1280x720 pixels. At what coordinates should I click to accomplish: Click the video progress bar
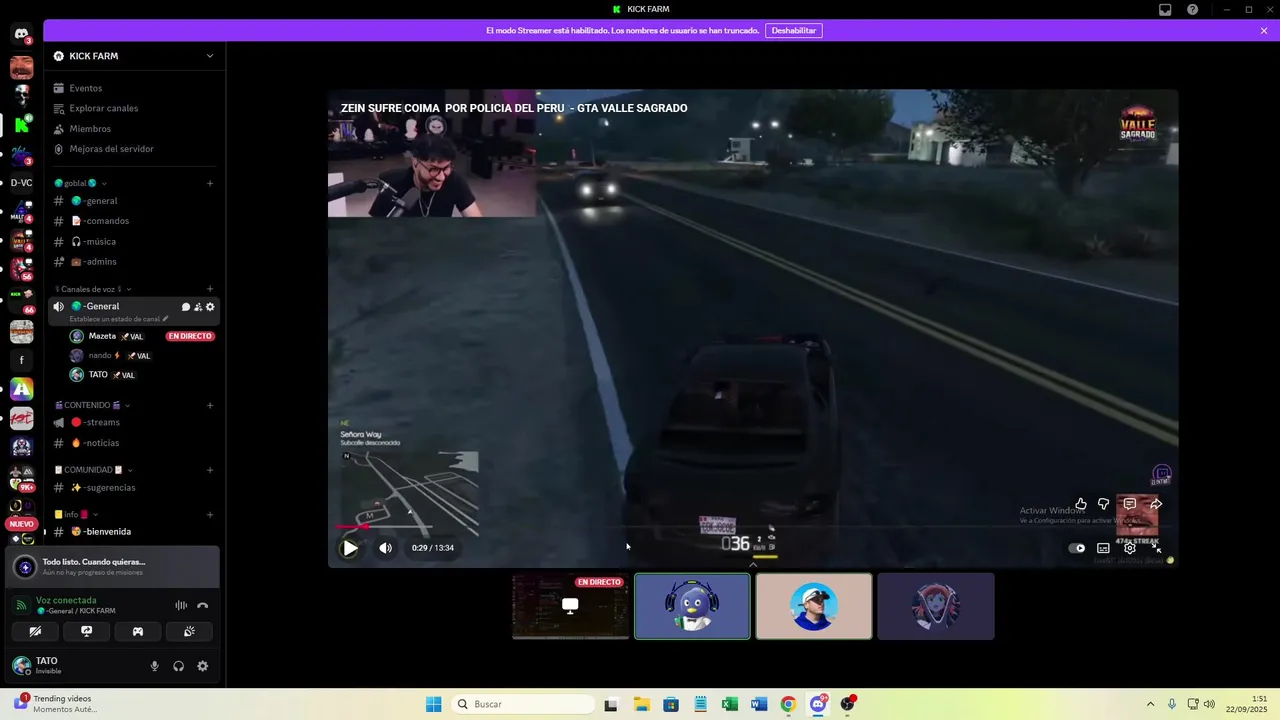coord(752,527)
